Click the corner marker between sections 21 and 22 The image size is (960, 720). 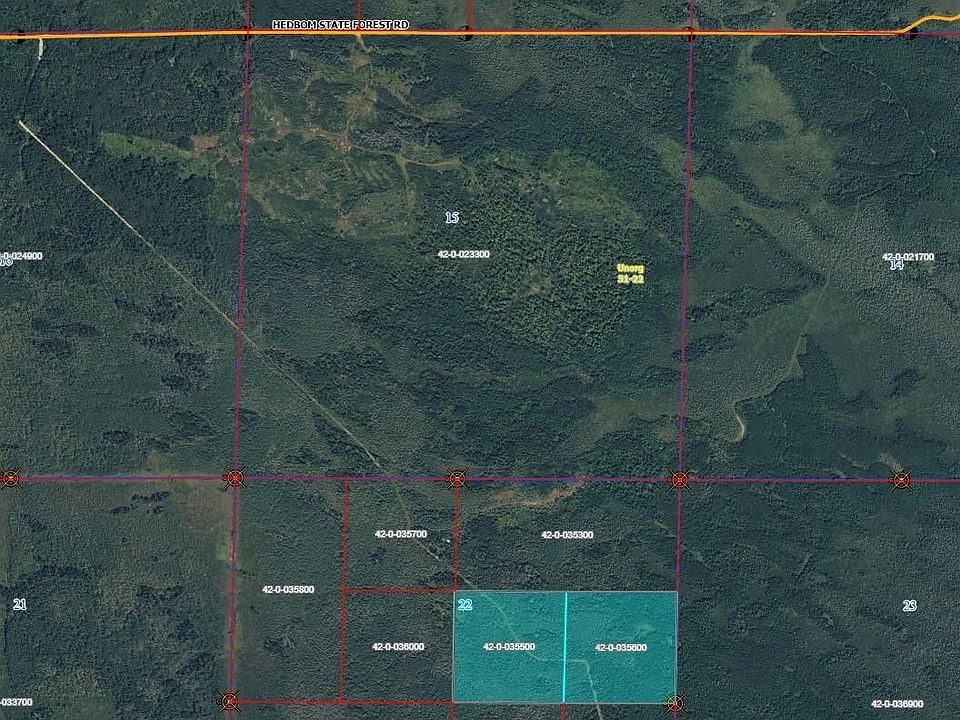[234, 478]
